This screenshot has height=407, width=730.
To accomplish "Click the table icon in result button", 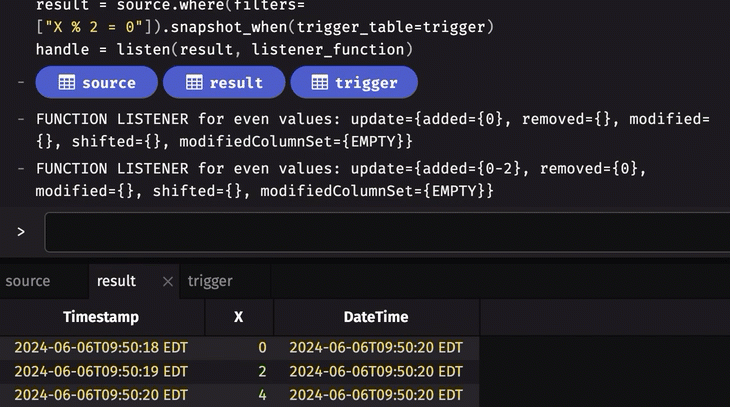I will tap(194, 83).
